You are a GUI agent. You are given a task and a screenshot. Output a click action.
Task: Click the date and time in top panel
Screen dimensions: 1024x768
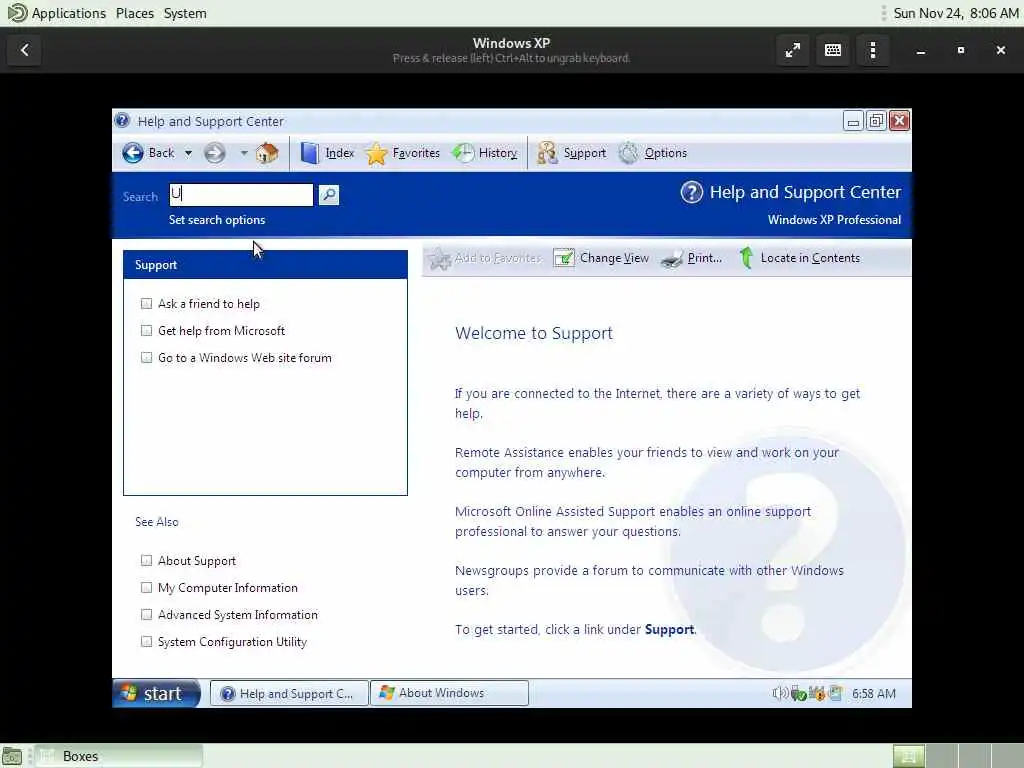pyautogui.click(x=955, y=13)
